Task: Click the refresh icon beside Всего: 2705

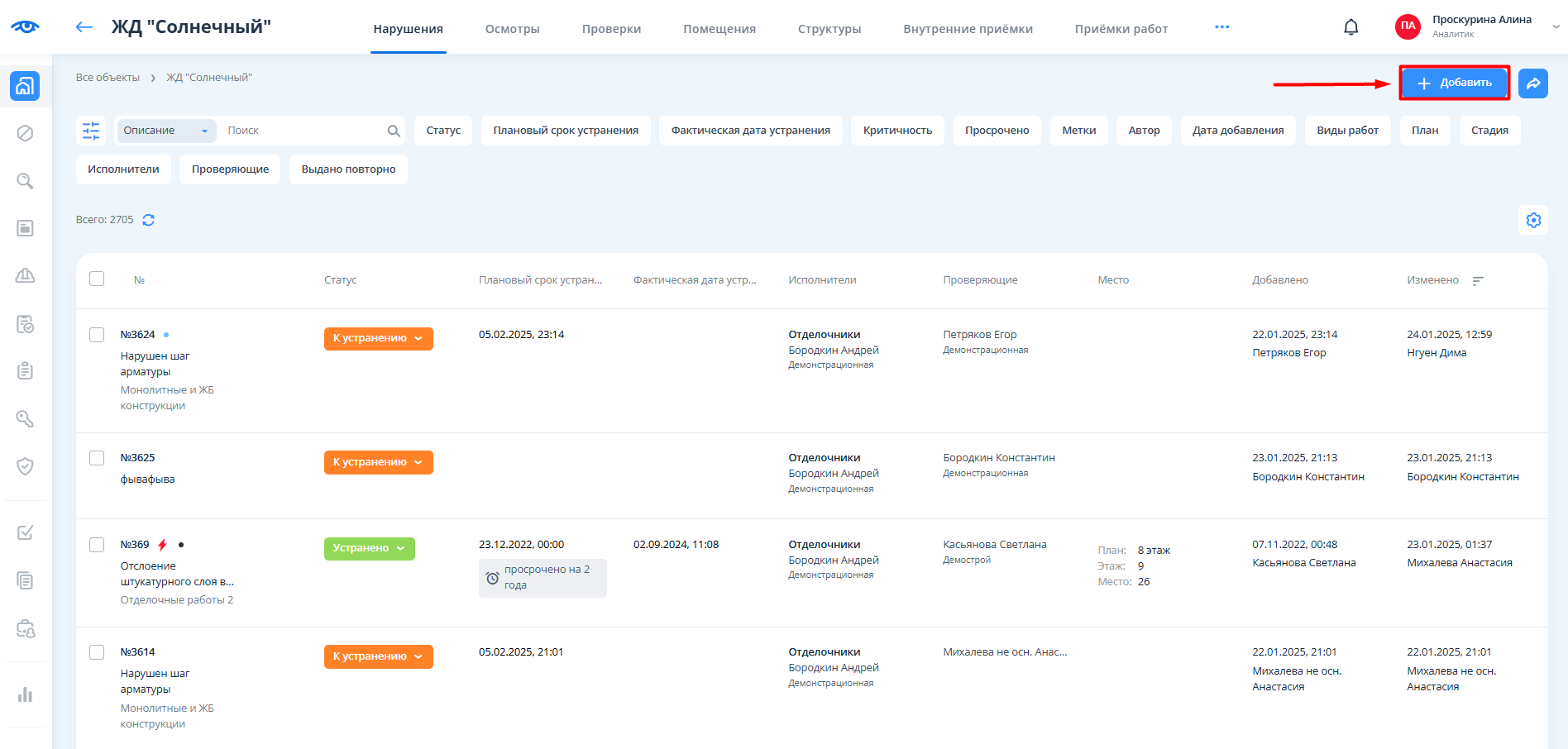Action: point(149,220)
